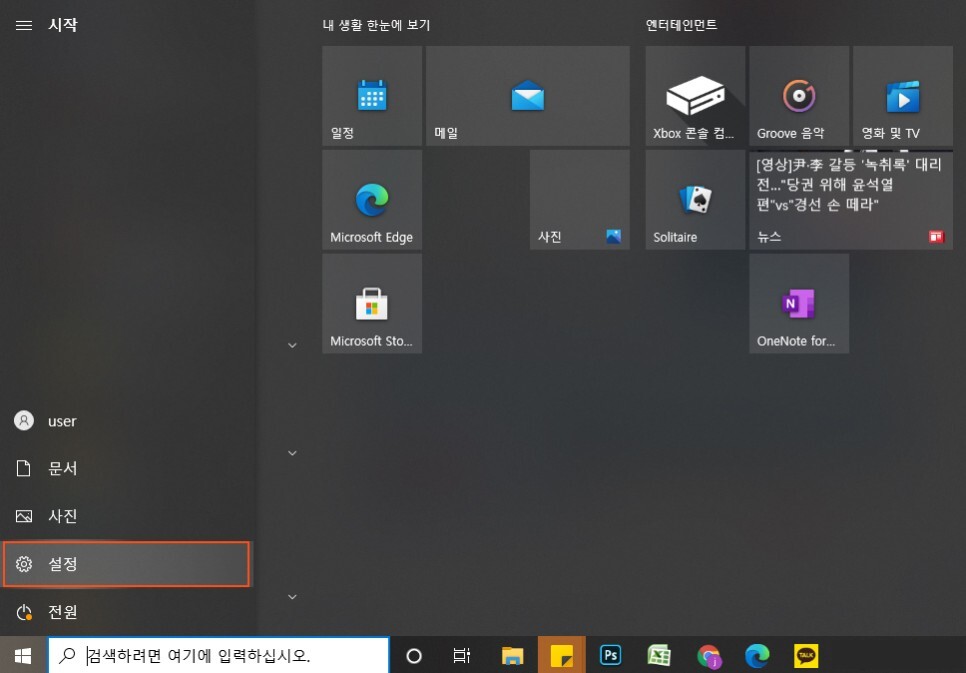Image resolution: width=966 pixels, height=673 pixels.
Task: Click the chevron arrow beside the Microsoft Store tile
Action: 293,345
